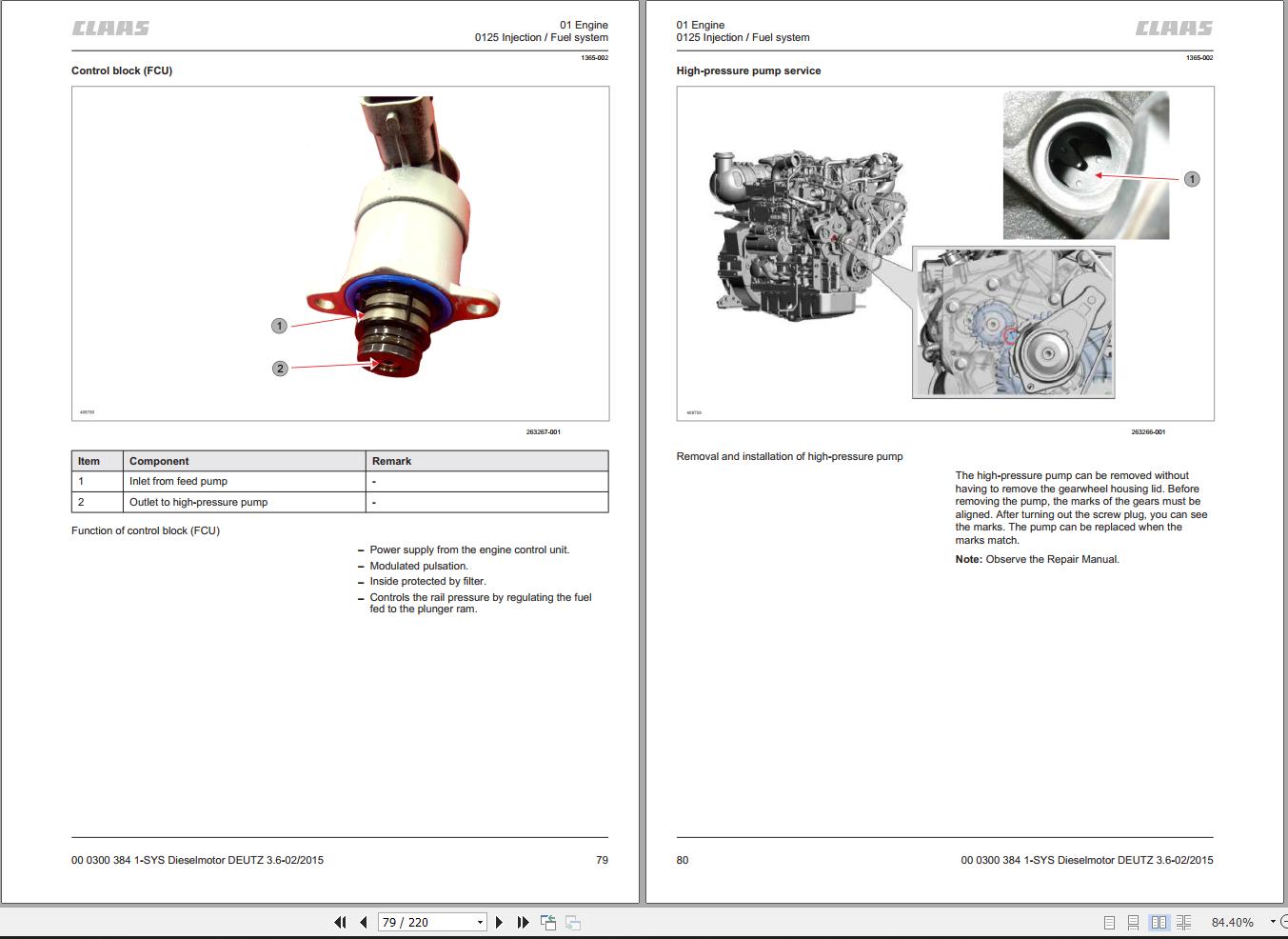1288x939 pixels.
Task: Open the page number dropdown
Action: 480,922
